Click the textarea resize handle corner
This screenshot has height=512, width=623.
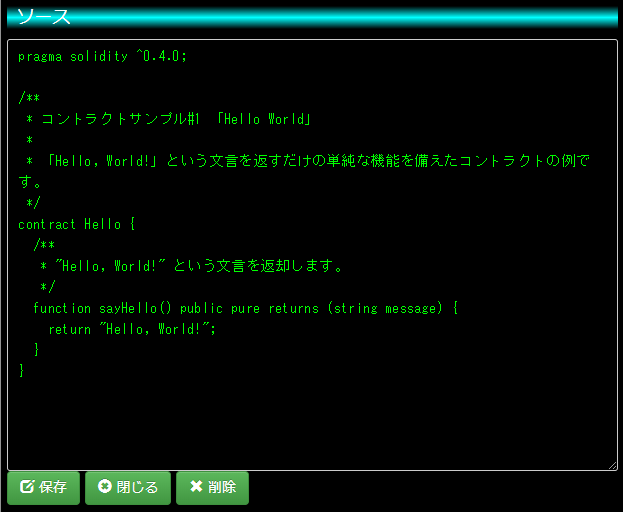[x=613, y=466]
